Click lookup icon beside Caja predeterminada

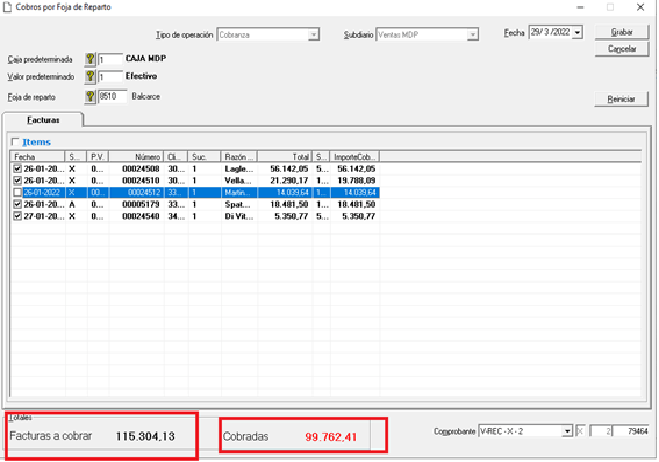point(91,60)
